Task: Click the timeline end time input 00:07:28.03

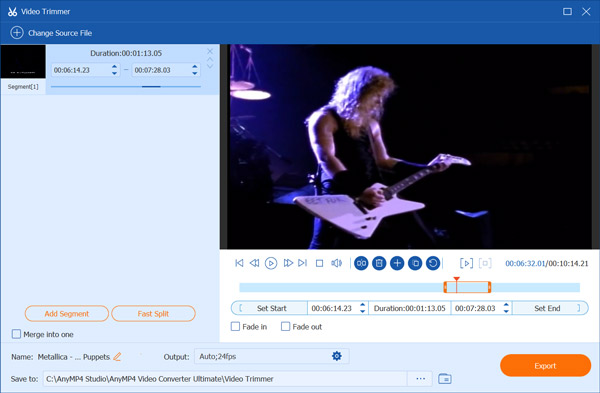Action: [476, 308]
